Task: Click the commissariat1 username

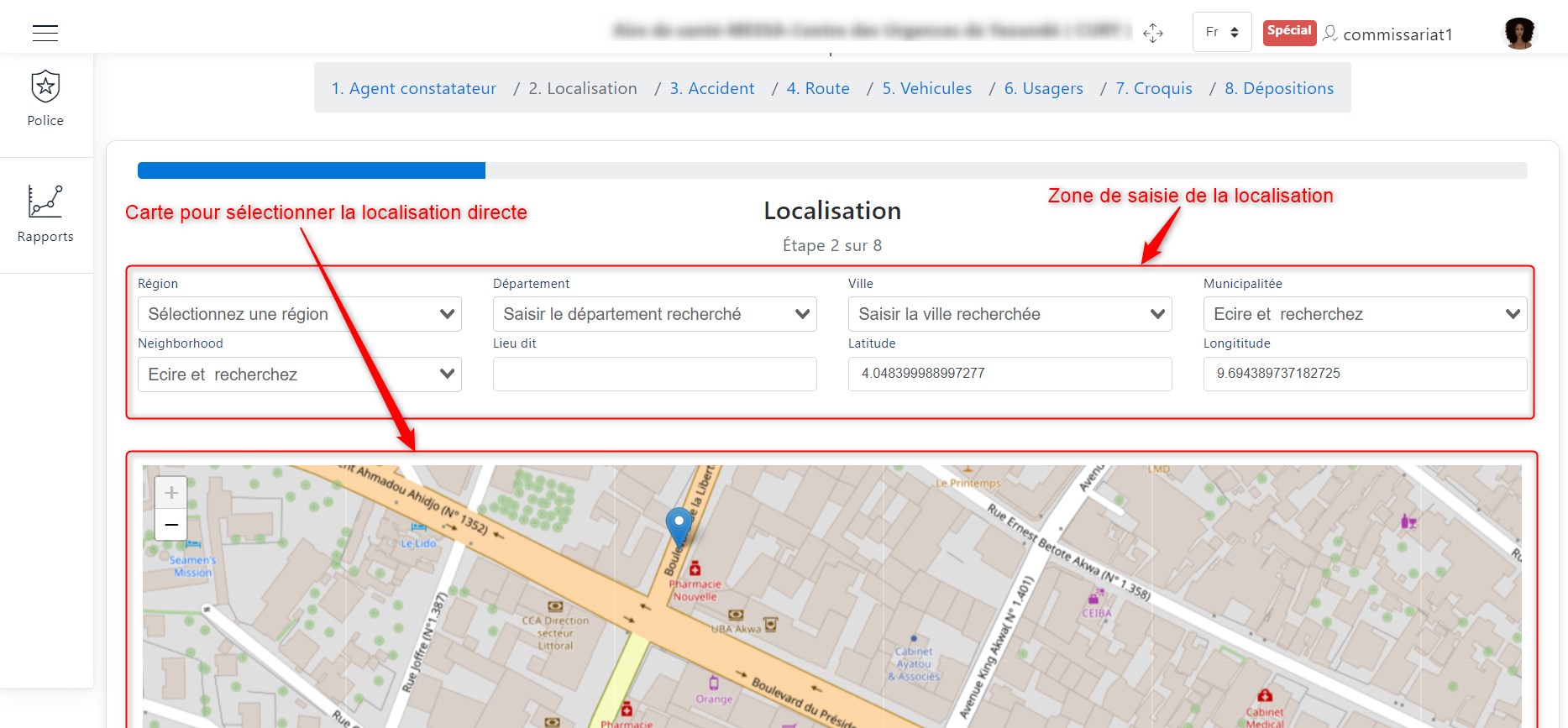Action: (1398, 34)
